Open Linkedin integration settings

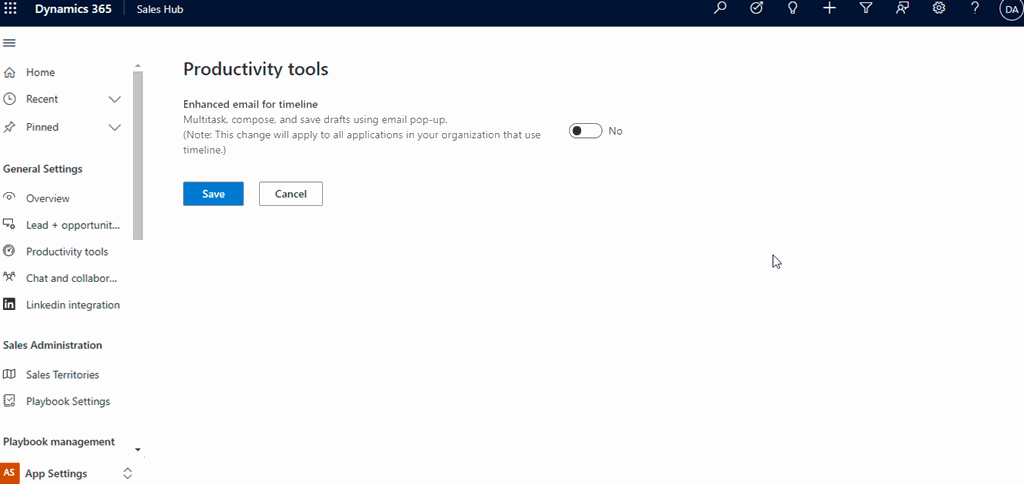pos(72,305)
